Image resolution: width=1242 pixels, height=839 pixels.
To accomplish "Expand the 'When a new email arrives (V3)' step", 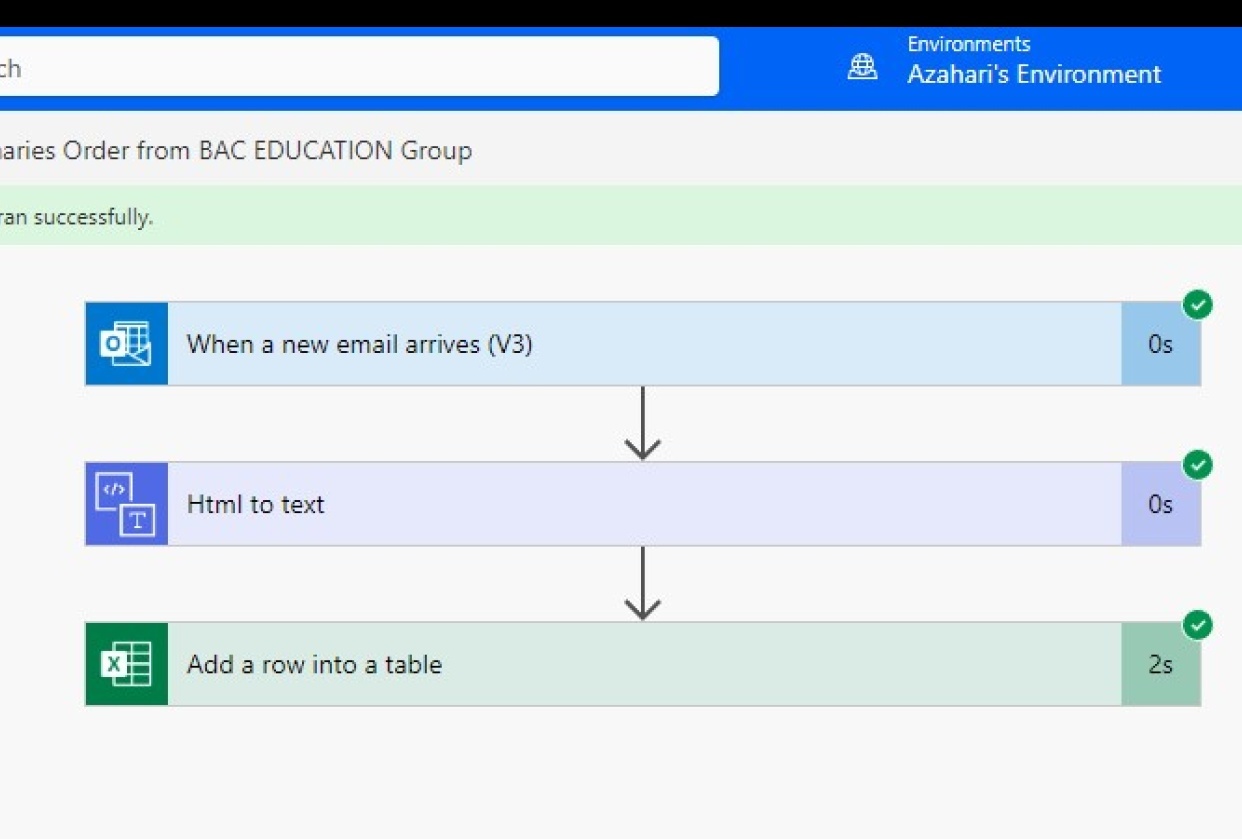I will (x=644, y=344).
